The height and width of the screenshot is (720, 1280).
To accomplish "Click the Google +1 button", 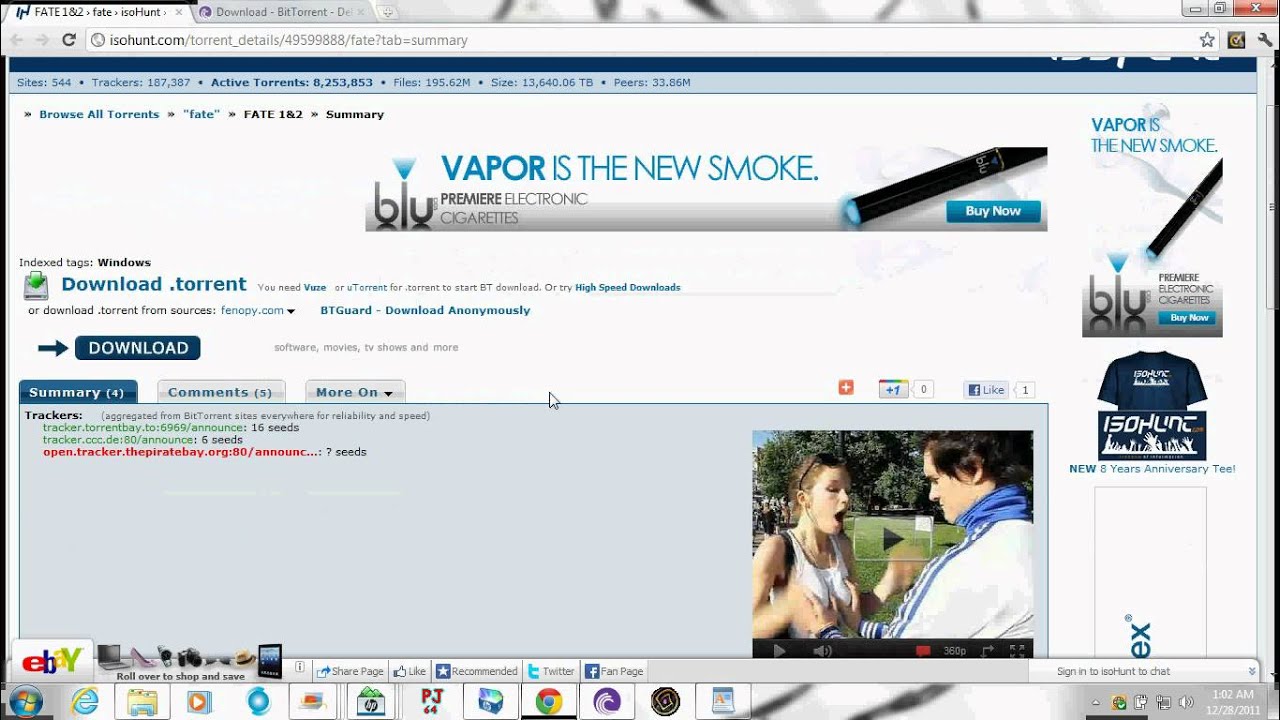I will [892, 390].
